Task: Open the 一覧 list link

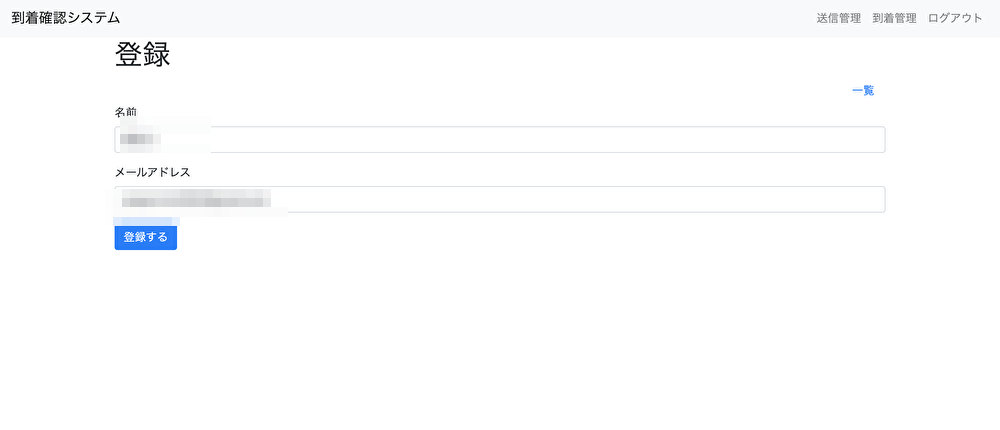Action: [863, 91]
